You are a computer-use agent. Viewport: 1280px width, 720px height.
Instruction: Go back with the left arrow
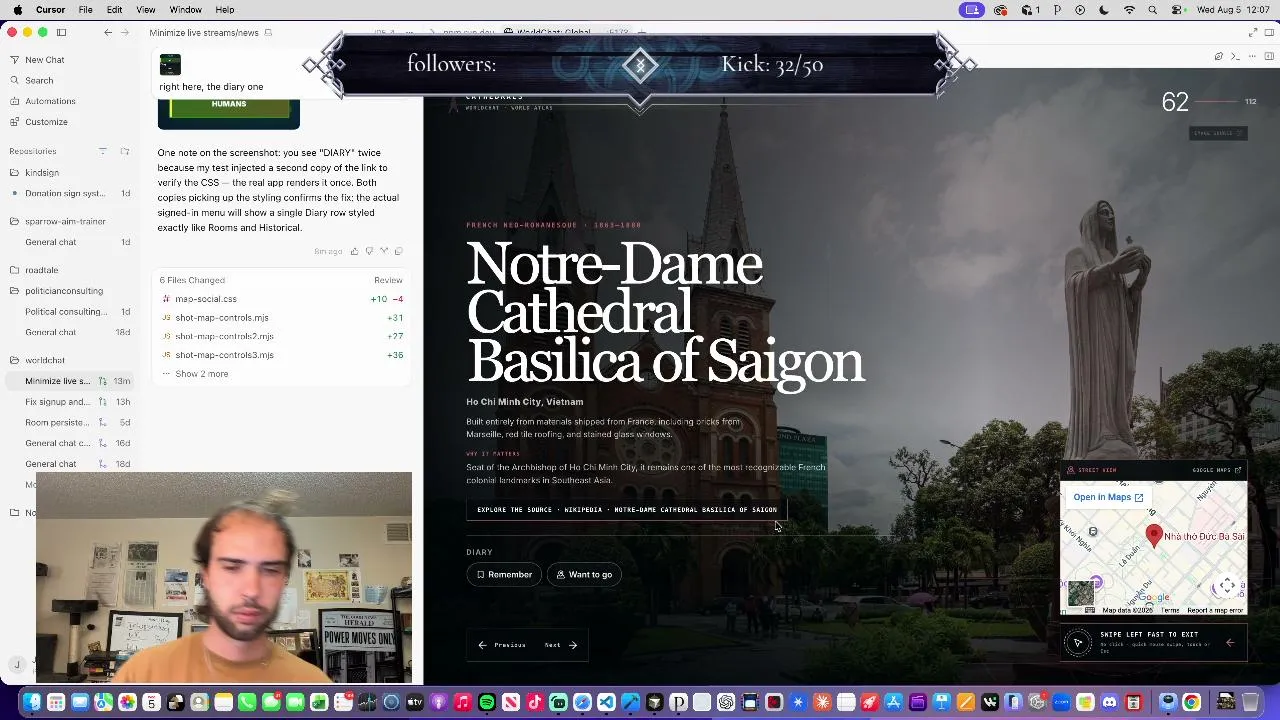[x=108, y=32]
